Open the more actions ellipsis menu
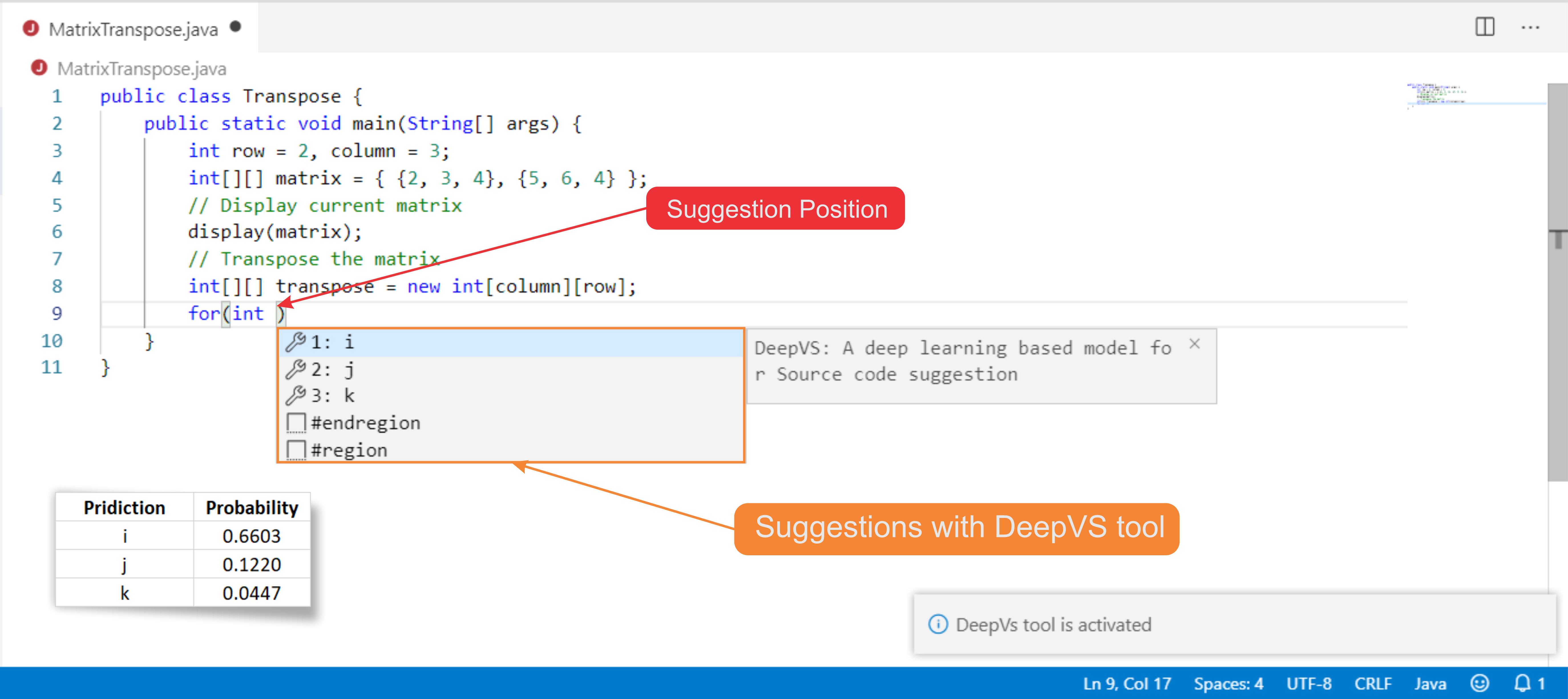This screenshot has height=699, width=1568. (1530, 27)
